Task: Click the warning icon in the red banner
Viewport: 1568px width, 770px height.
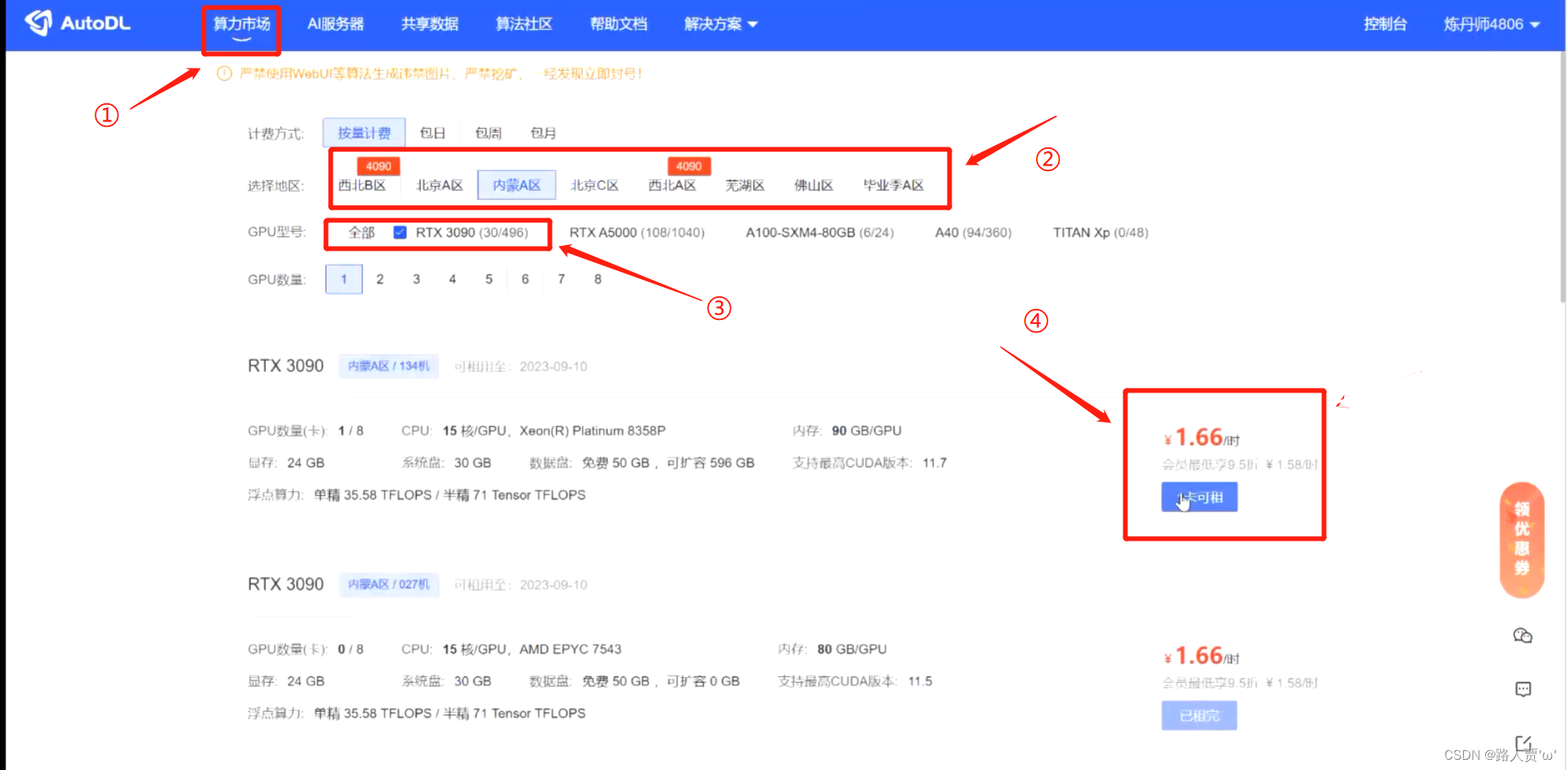Action: click(x=225, y=73)
